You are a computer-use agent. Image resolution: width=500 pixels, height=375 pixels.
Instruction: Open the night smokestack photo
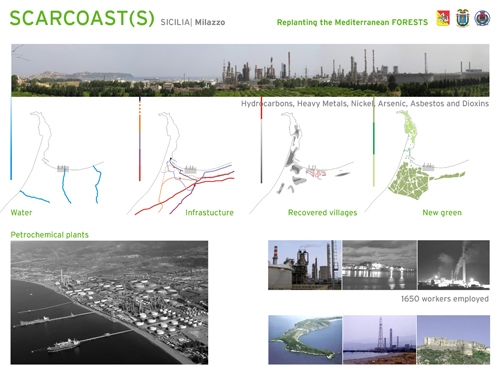(454, 265)
